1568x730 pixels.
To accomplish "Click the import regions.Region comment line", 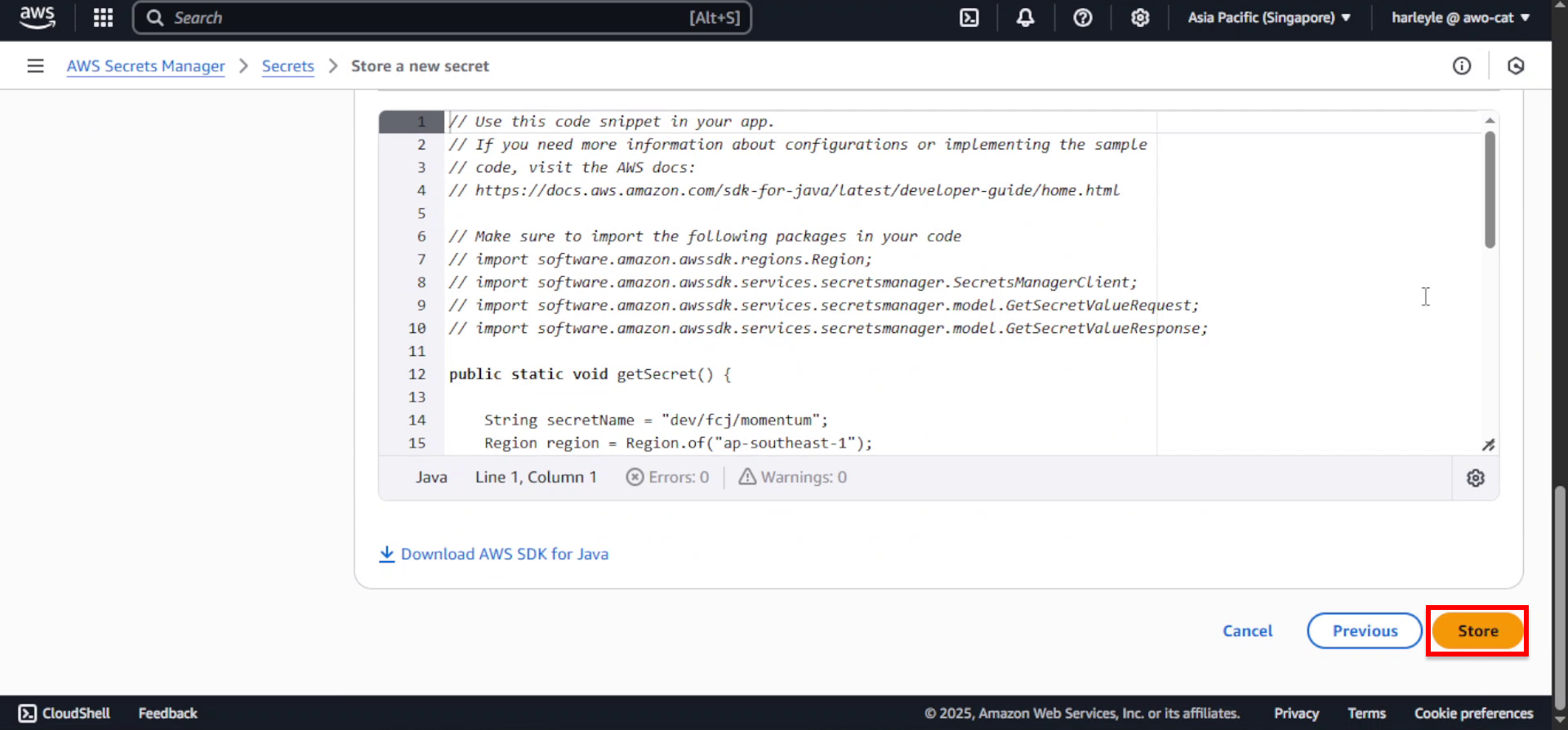I will [660, 259].
